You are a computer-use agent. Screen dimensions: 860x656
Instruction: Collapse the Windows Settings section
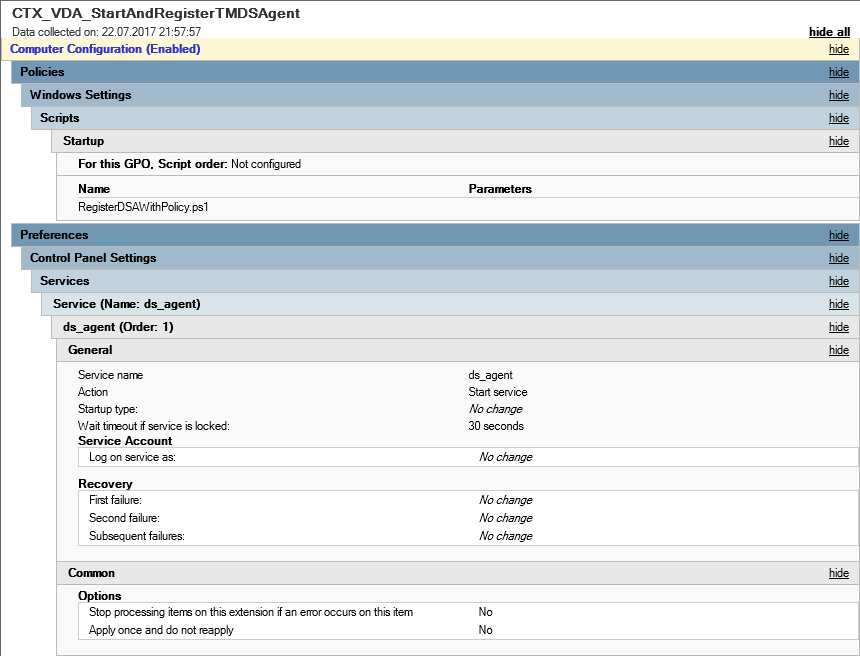point(839,95)
